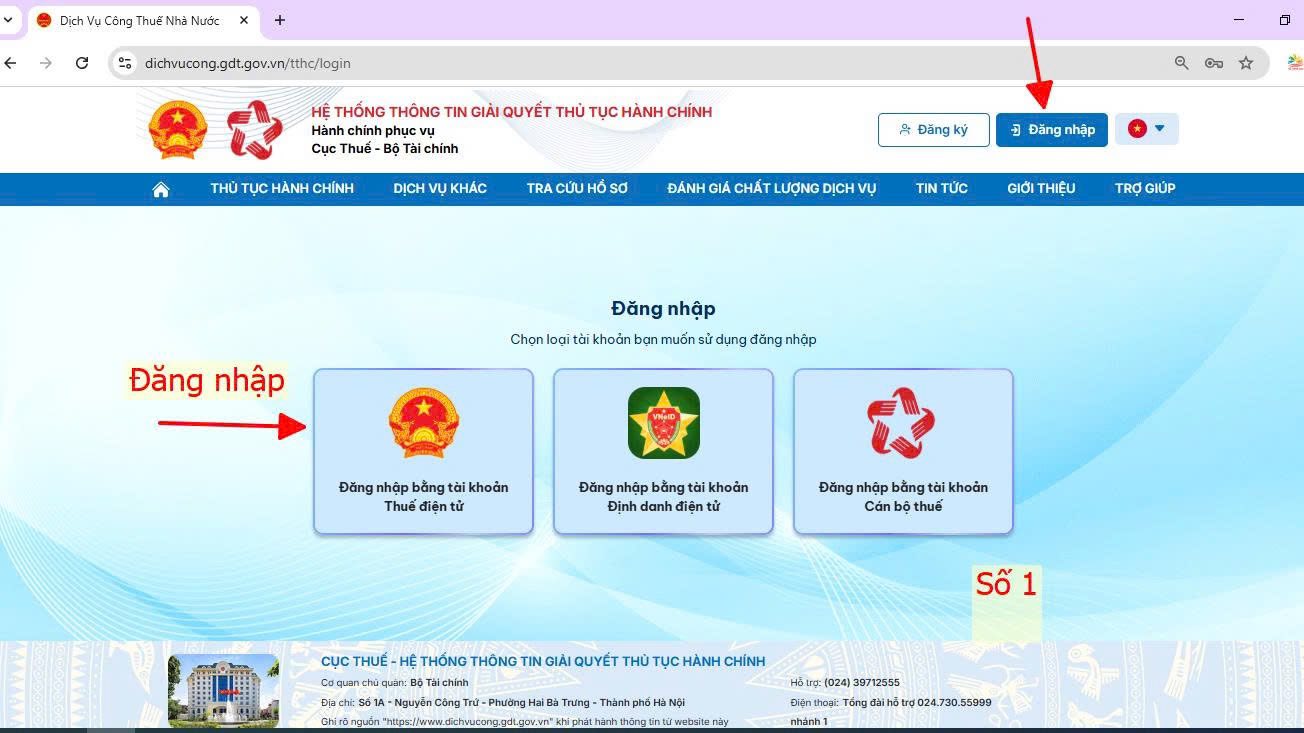The image size is (1304, 733).
Task: Click footer line Cơ quan chủ quản: Bộ Tài chính
Action: (x=395, y=683)
